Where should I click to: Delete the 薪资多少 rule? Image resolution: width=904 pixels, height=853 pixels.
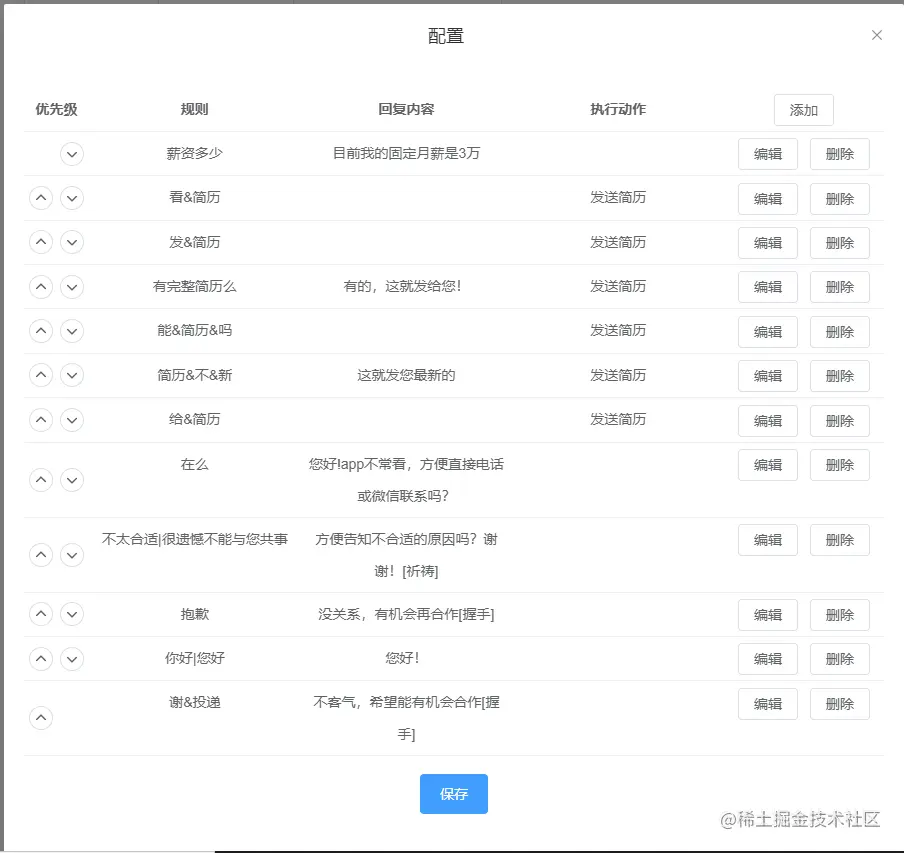839,154
